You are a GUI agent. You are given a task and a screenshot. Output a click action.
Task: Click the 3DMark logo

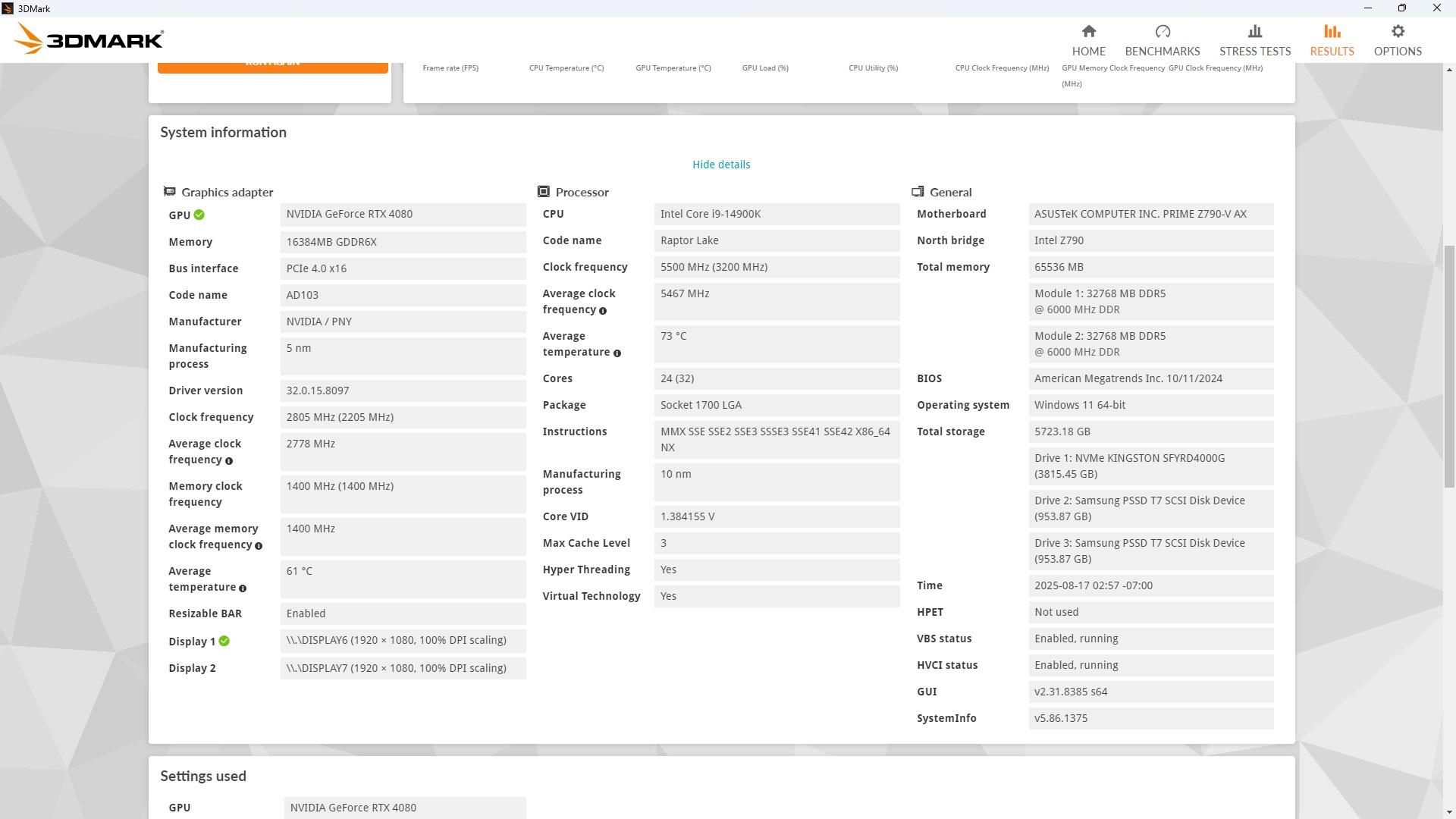(x=89, y=39)
